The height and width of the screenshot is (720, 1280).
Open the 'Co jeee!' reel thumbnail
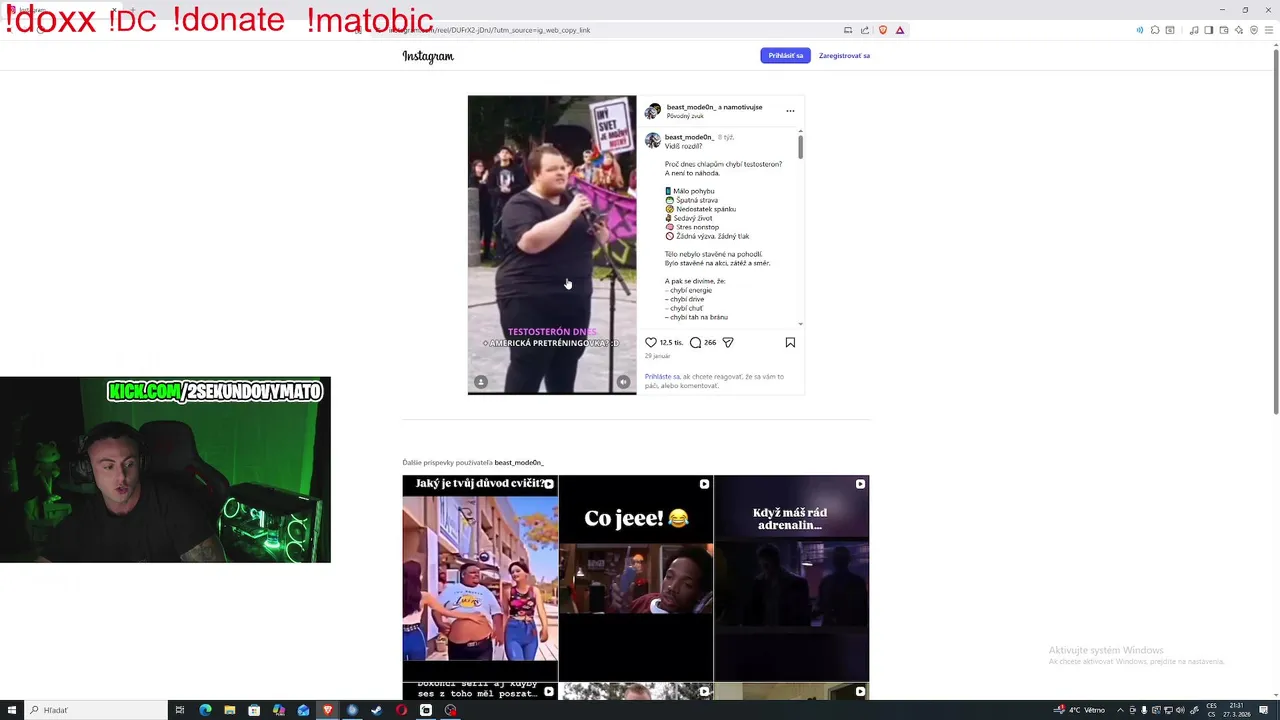click(x=636, y=577)
